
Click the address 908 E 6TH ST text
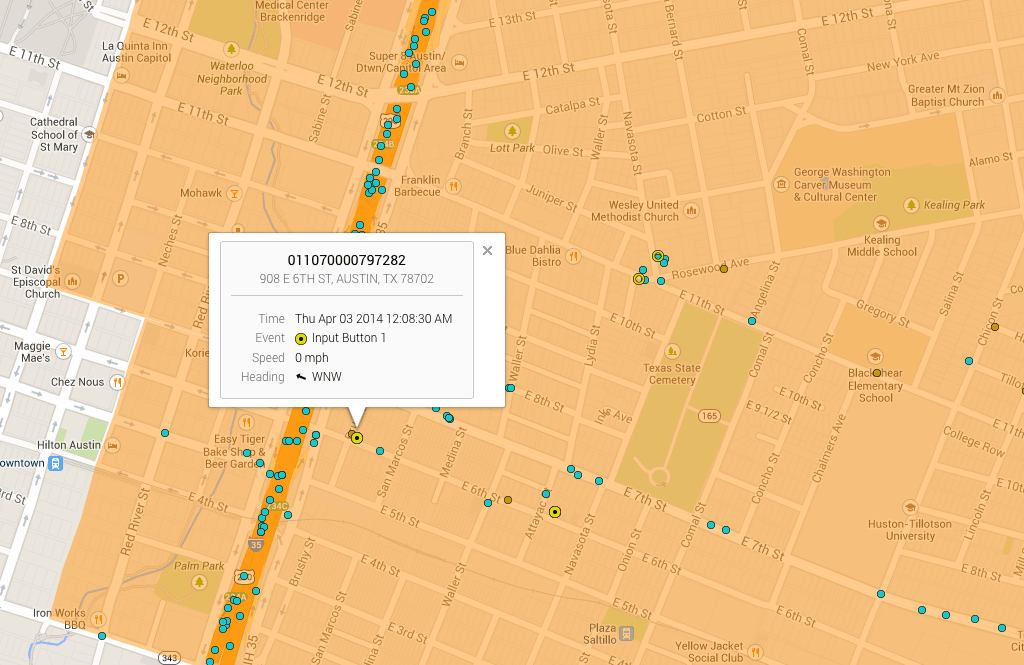point(347,279)
